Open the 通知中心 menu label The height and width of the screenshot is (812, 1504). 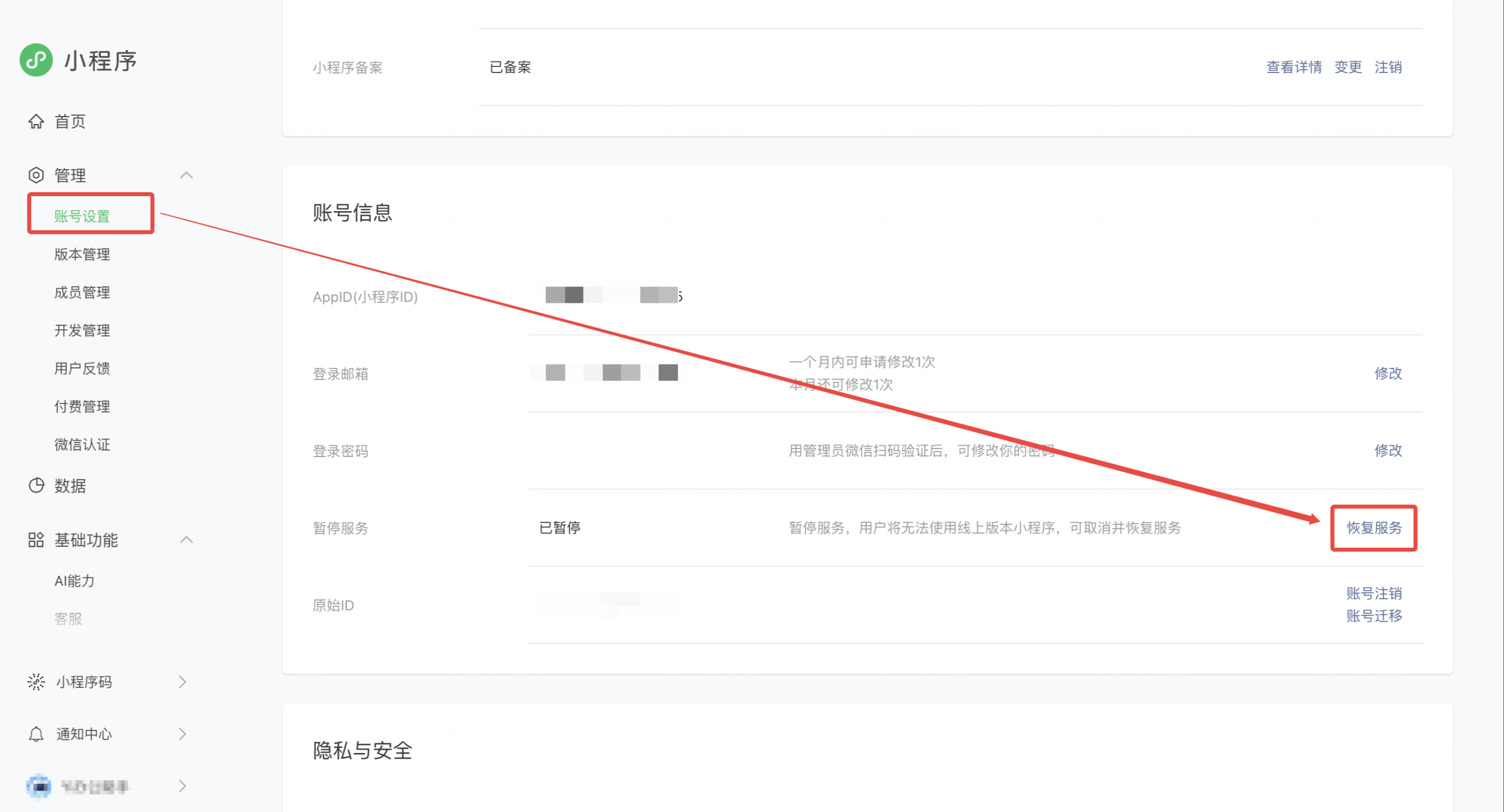click(x=84, y=734)
